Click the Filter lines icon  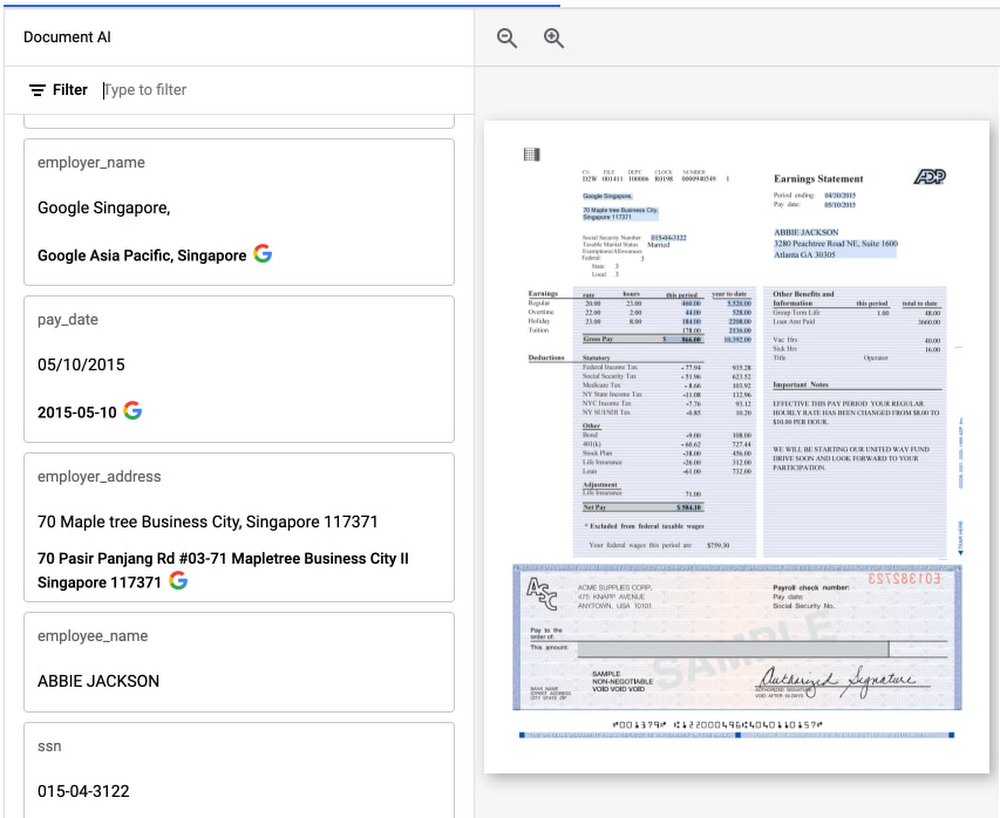[37, 90]
